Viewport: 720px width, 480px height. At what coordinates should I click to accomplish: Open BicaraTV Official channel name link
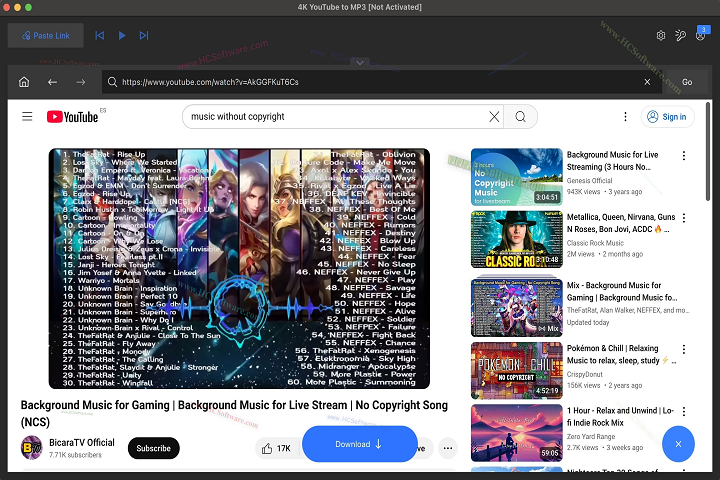point(82,442)
